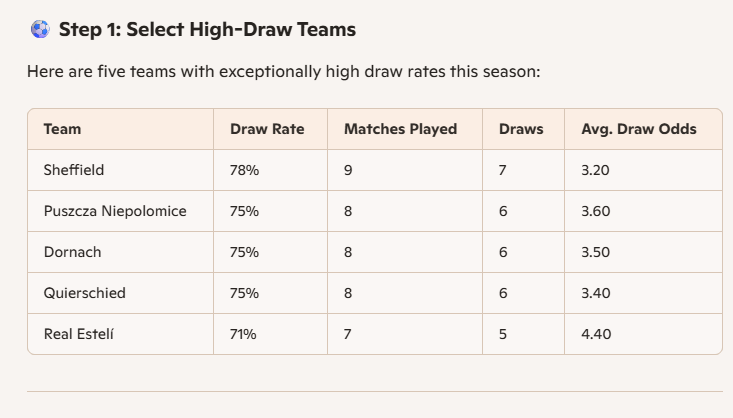Screen dimensions: 733x418
Task: Click Real Estelí's 71% draw rate
Action: click(x=243, y=334)
